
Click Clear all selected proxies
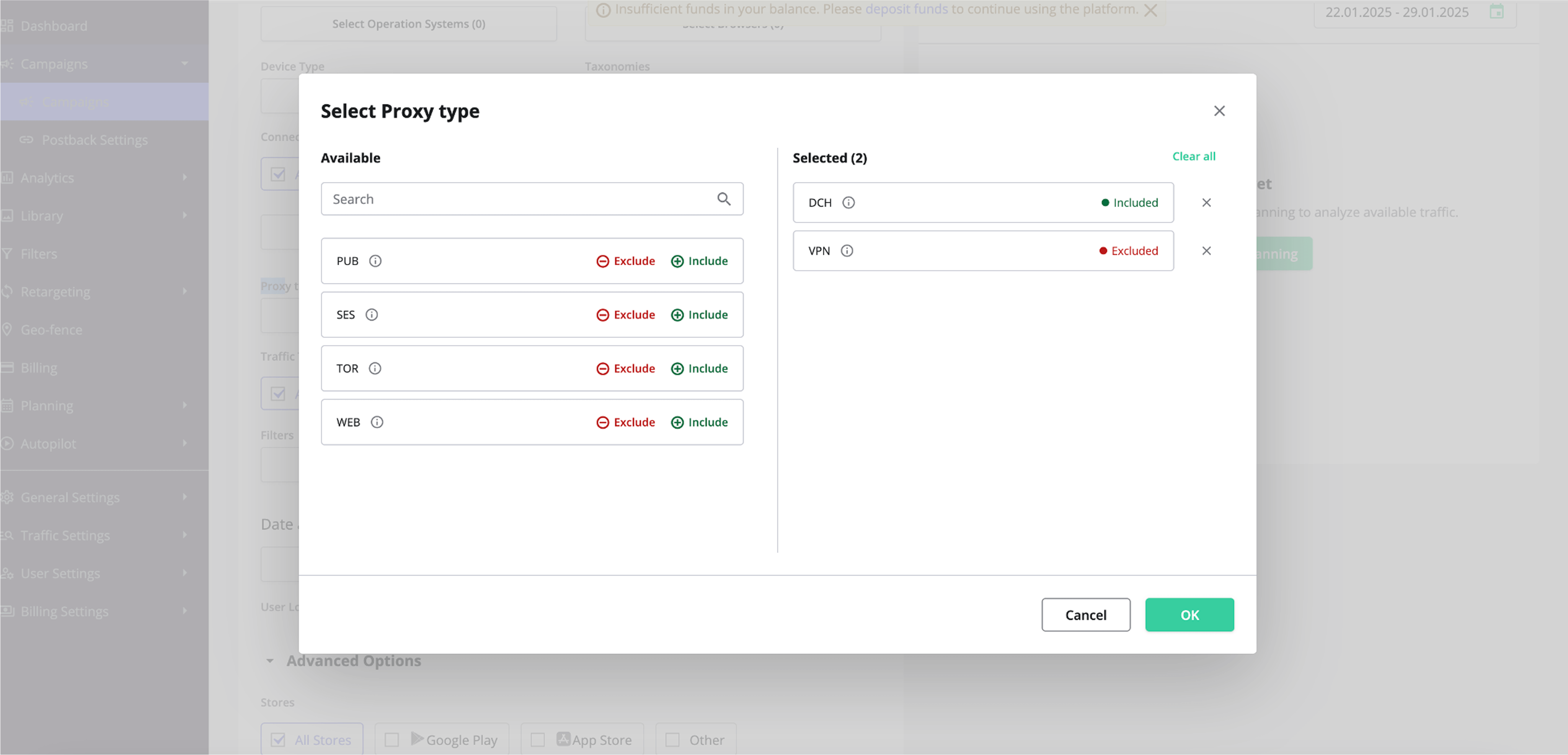(x=1194, y=157)
